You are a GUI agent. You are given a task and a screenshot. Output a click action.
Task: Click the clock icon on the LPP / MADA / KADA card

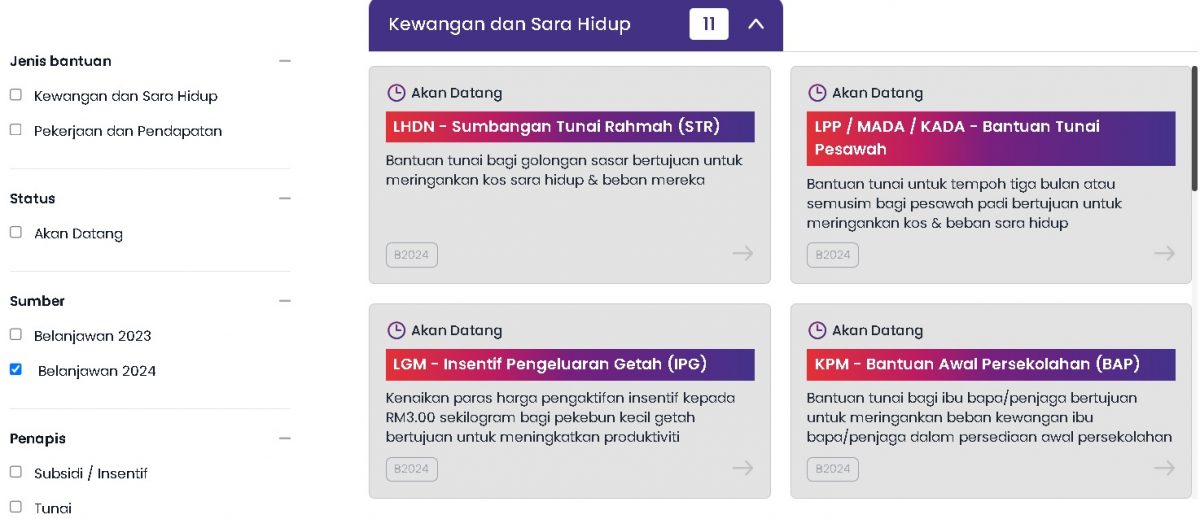click(817, 93)
